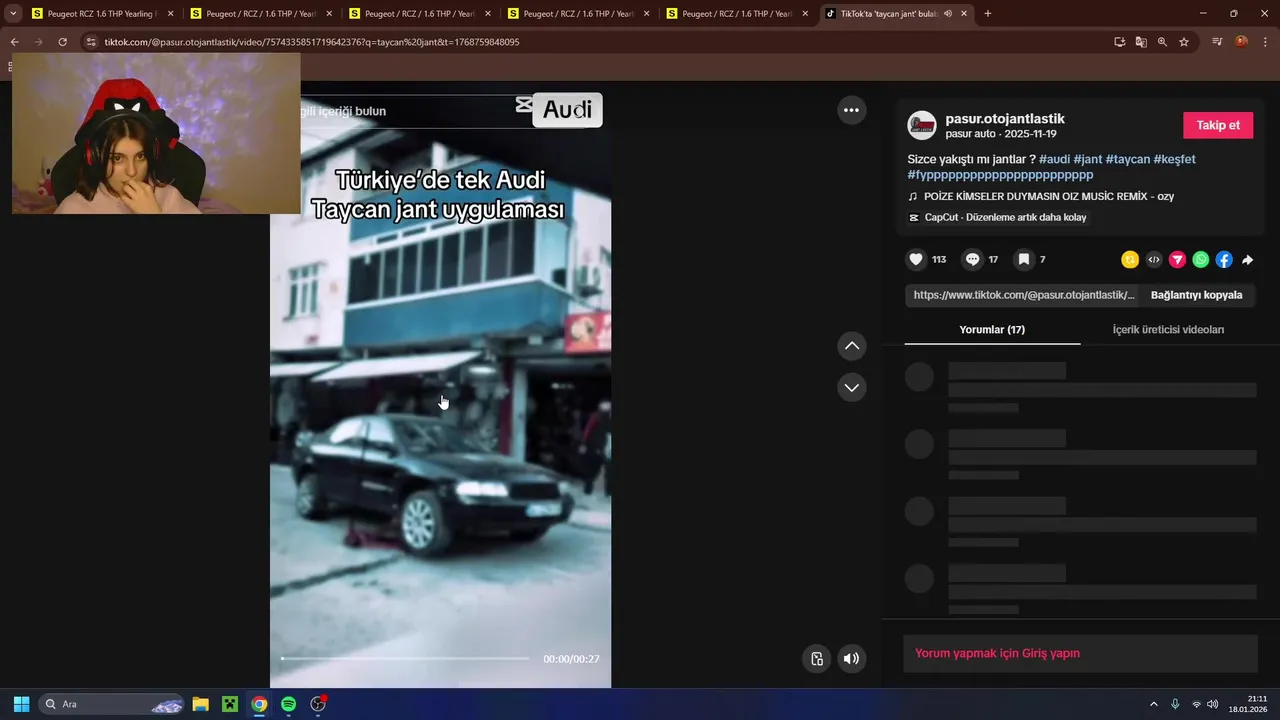Open Chrome media controls icon
The image size is (1280, 720).
pyautogui.click(x=1217, y=42)
